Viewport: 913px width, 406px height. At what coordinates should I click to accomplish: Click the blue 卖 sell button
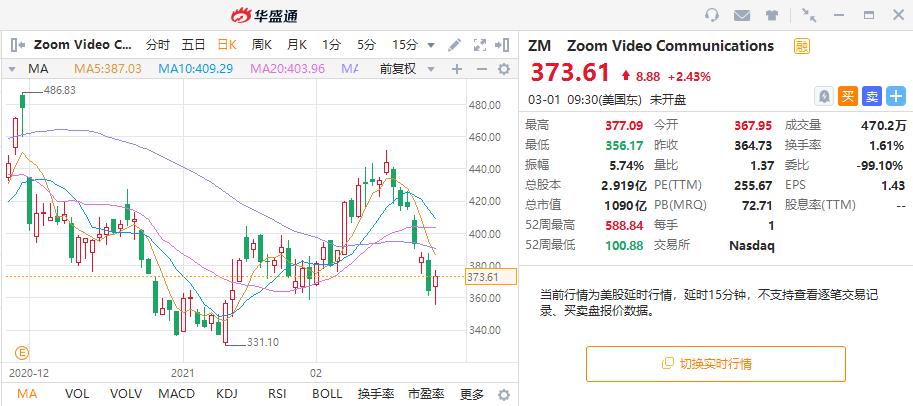point(872,97)
